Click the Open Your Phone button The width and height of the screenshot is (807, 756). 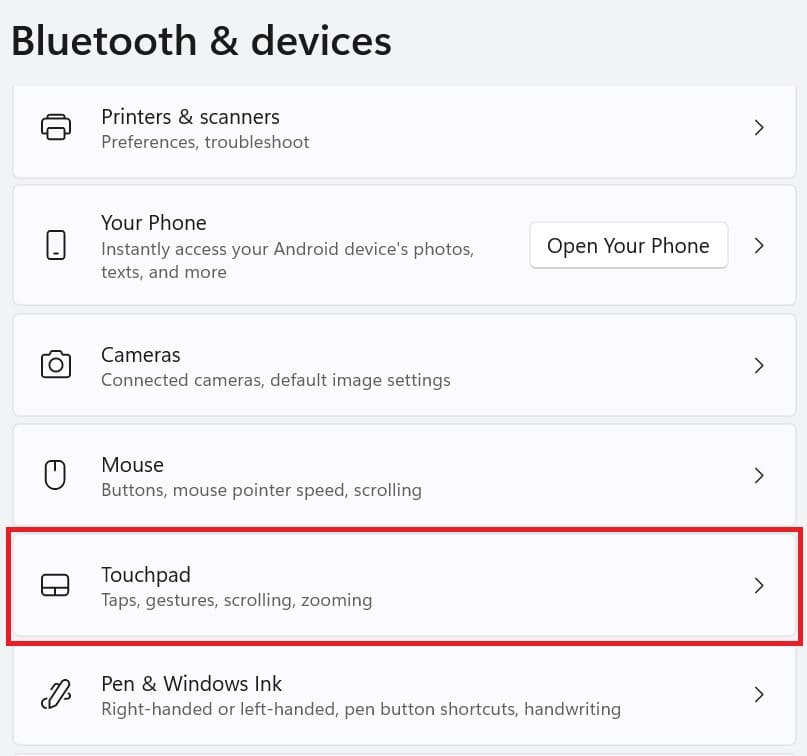click(628, 245)
